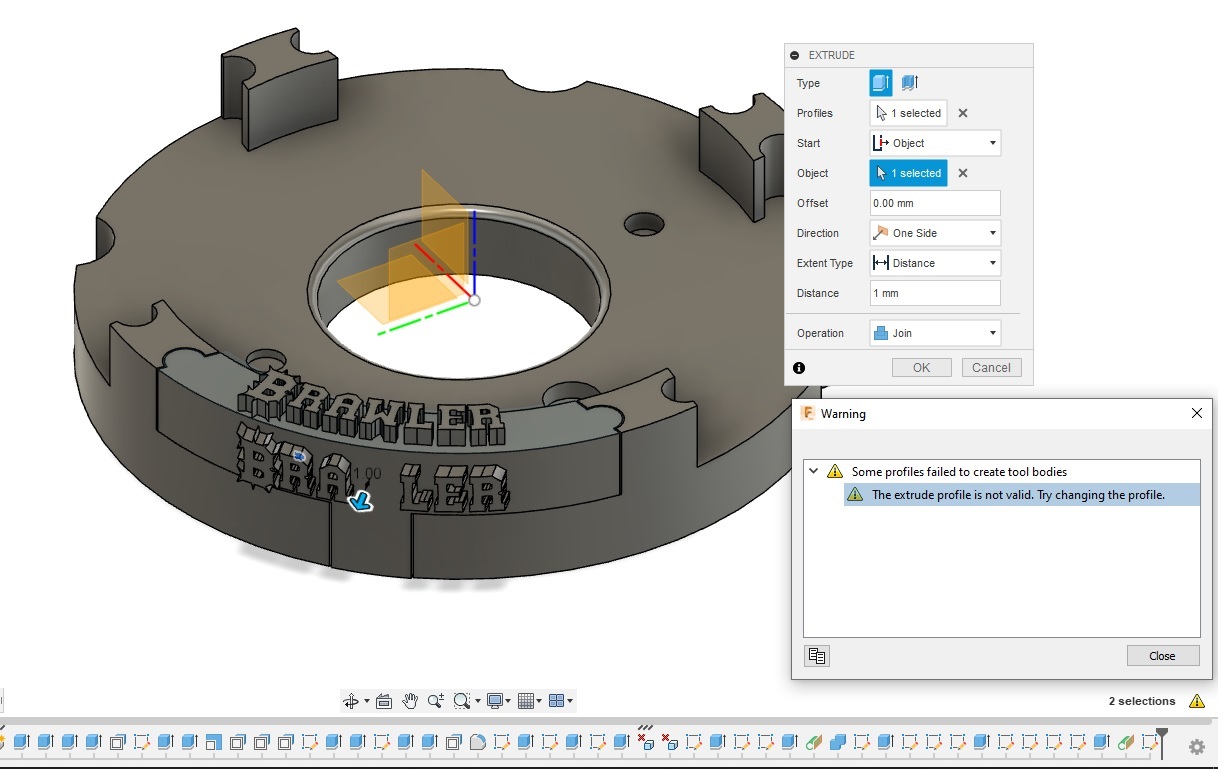This screenshot has height=769, width=1223.
Task: Open the Zoom Window options dropdown arrow
Action: point(477,701)
